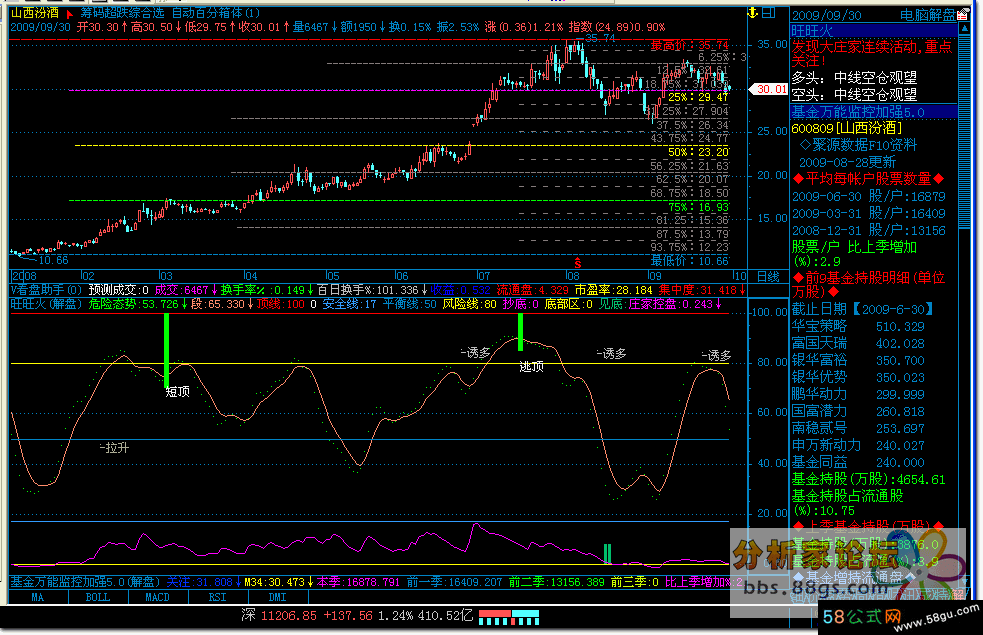Click the 截止日期【2009-6-30】 line

point(863,309)
